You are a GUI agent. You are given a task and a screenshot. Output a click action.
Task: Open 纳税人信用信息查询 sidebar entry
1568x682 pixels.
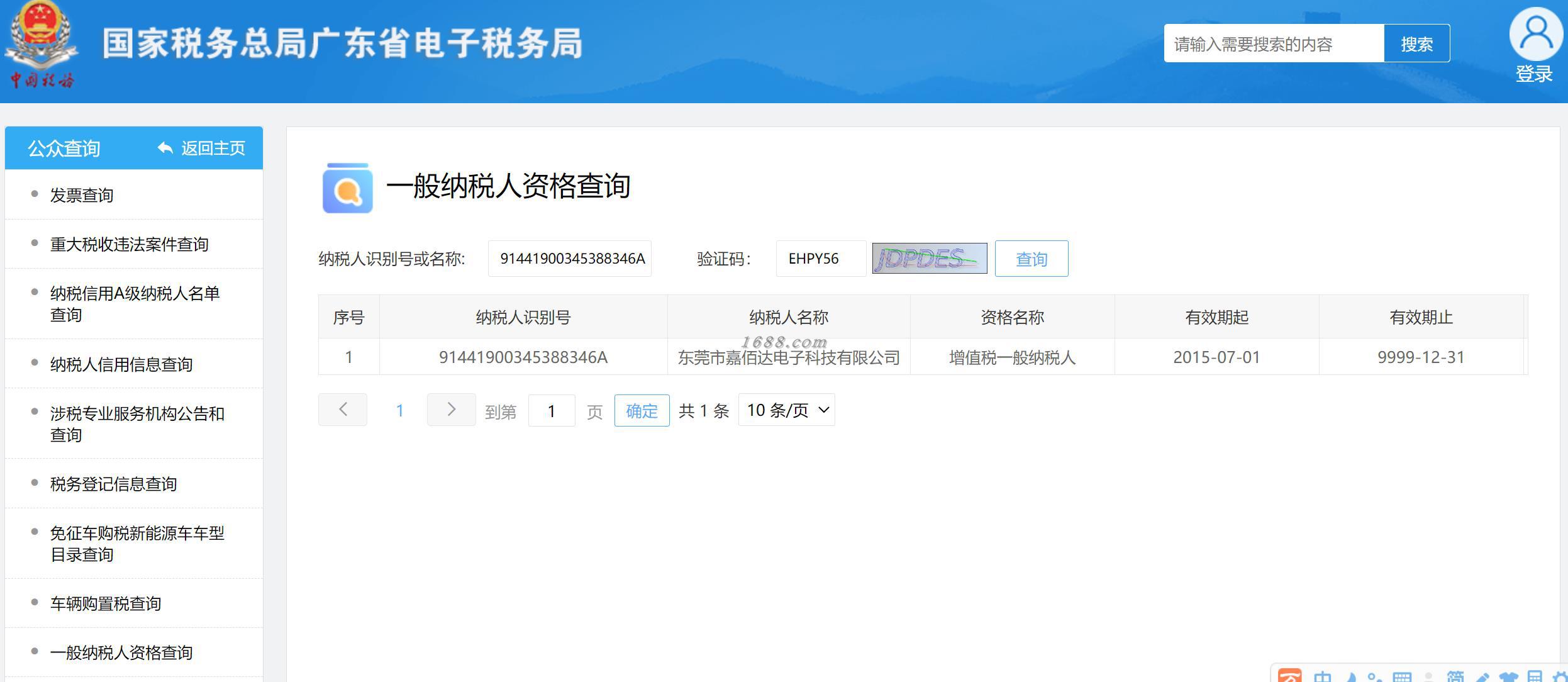(121, 364)
